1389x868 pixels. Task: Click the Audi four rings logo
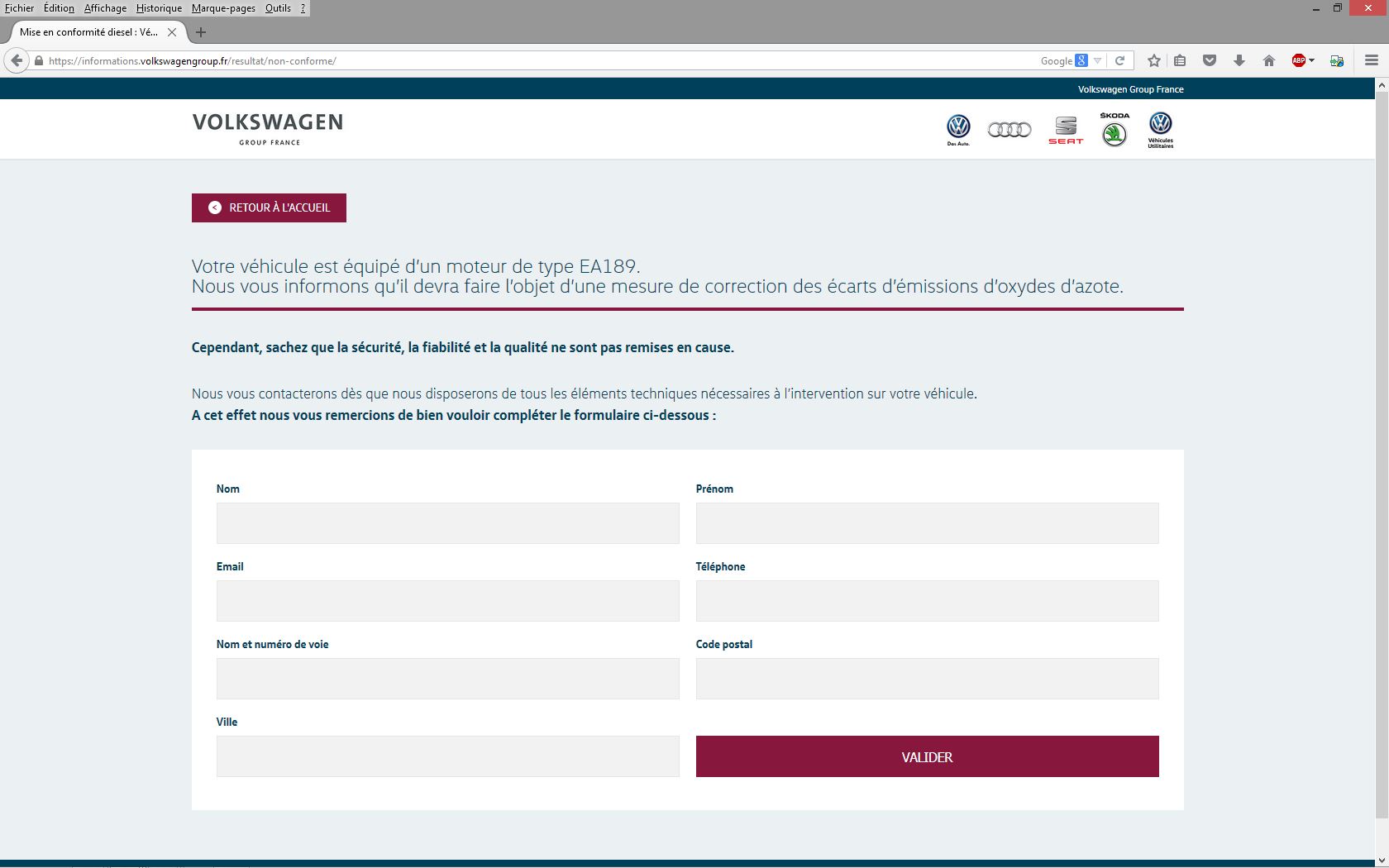(x=1010, y=129)
